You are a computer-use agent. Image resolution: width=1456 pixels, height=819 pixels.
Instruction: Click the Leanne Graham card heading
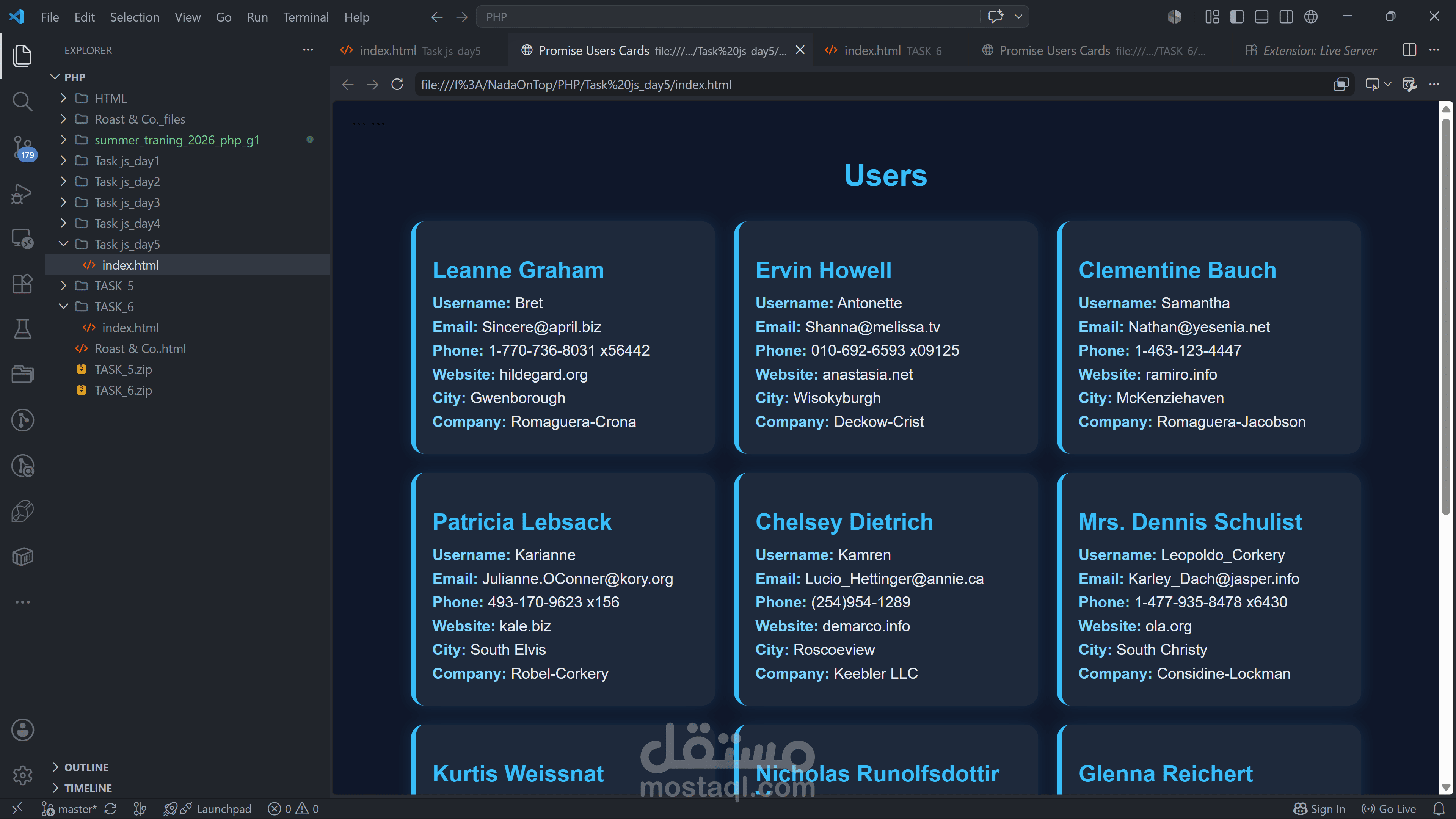518,270
